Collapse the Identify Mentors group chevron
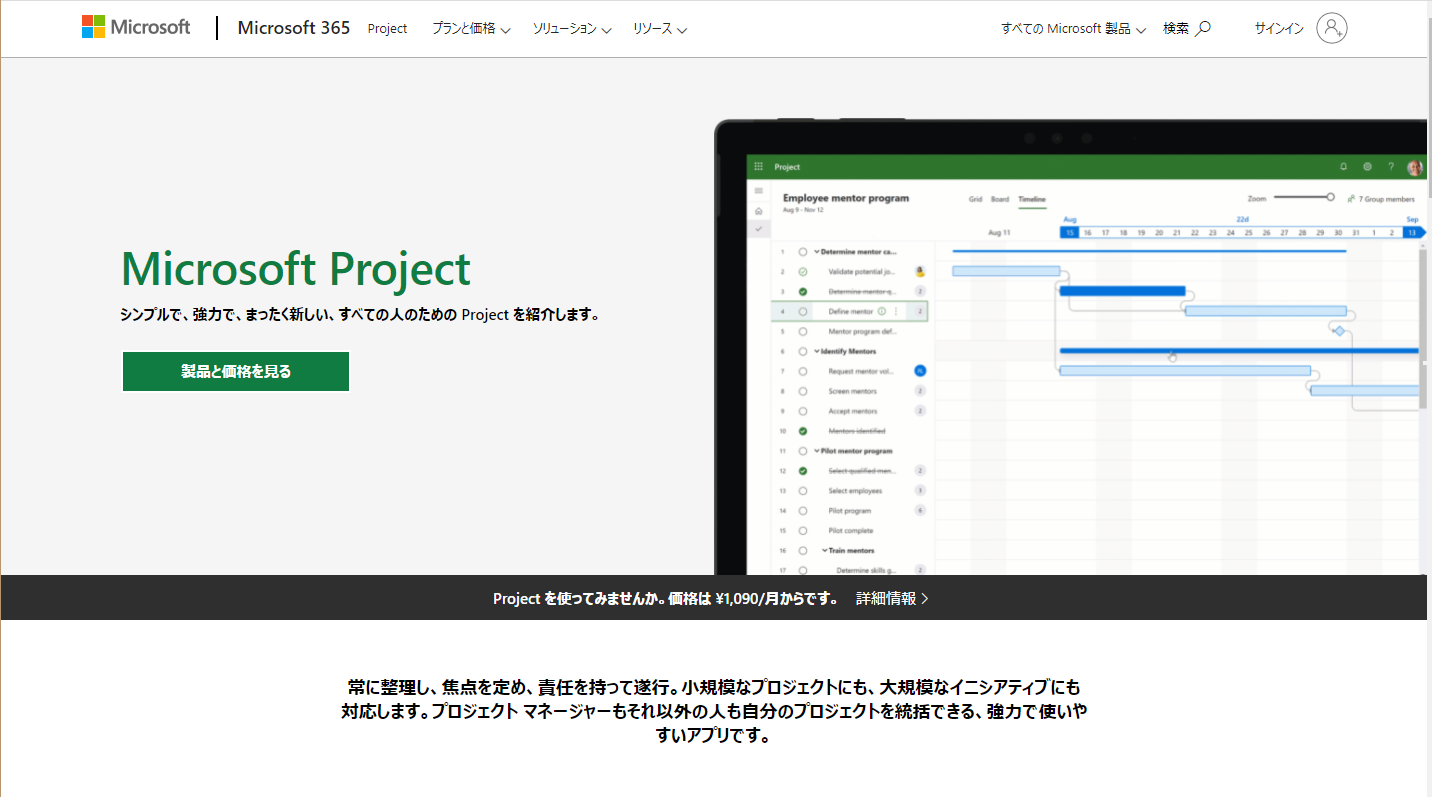 (x=817, y=351)
